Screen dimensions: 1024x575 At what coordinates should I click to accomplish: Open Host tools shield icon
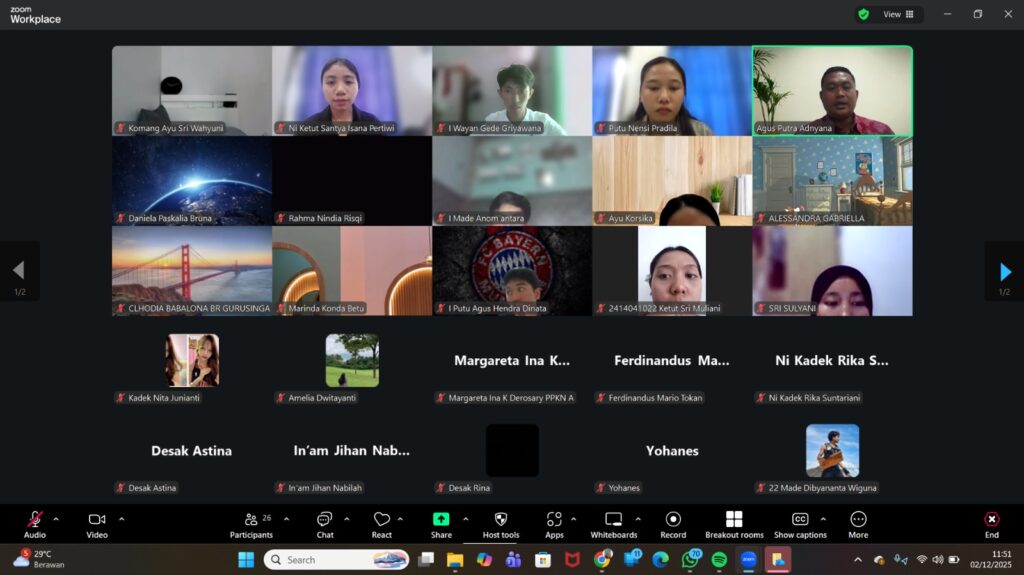tap(501, 524)
